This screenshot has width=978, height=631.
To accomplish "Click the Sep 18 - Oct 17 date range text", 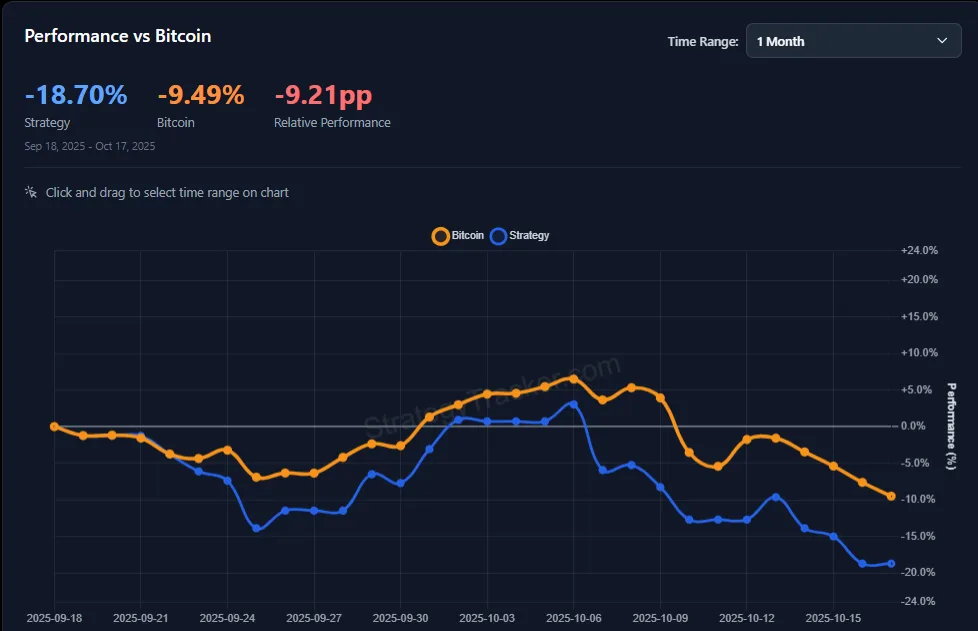I will [x=90, y=146].
